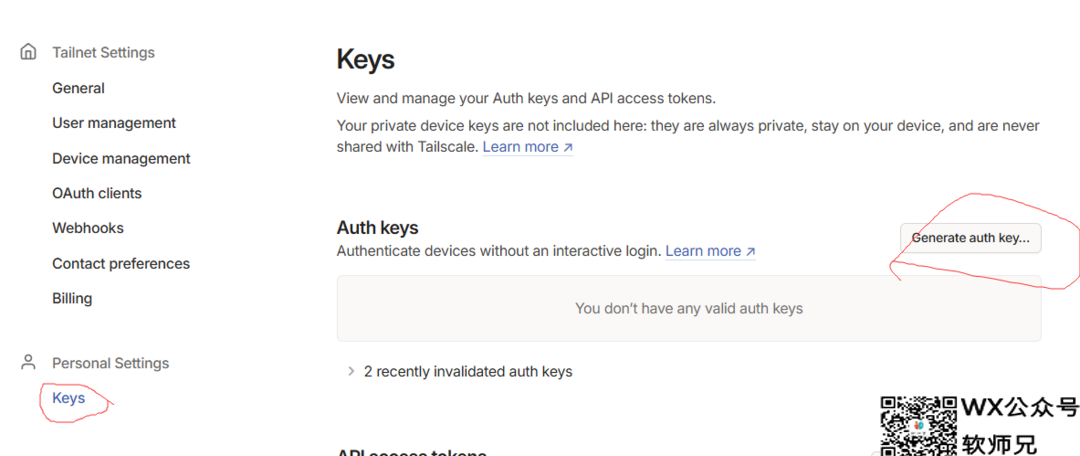Open Device management settings
Viewport: 1080px width, 456px height.
121,158
